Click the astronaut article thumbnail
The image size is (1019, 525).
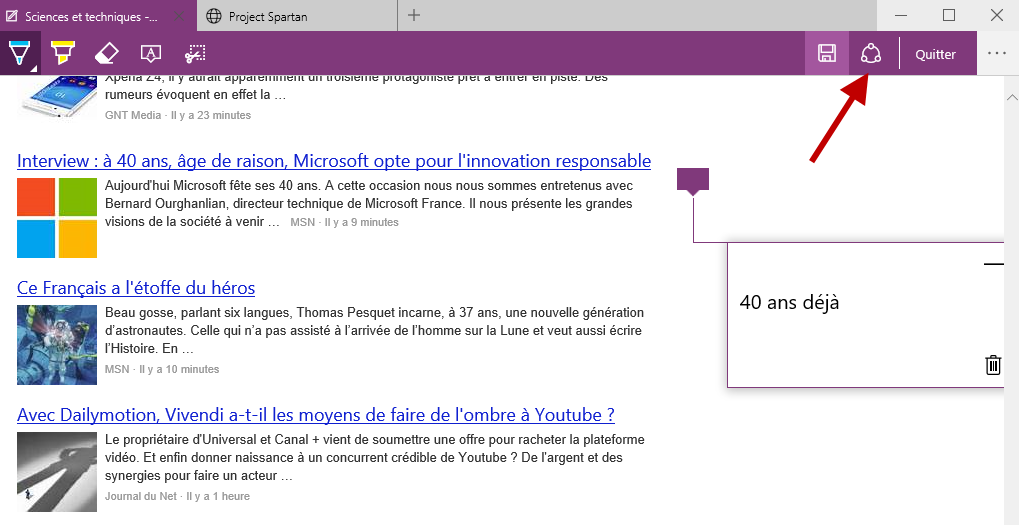click(x=57, y=345)
